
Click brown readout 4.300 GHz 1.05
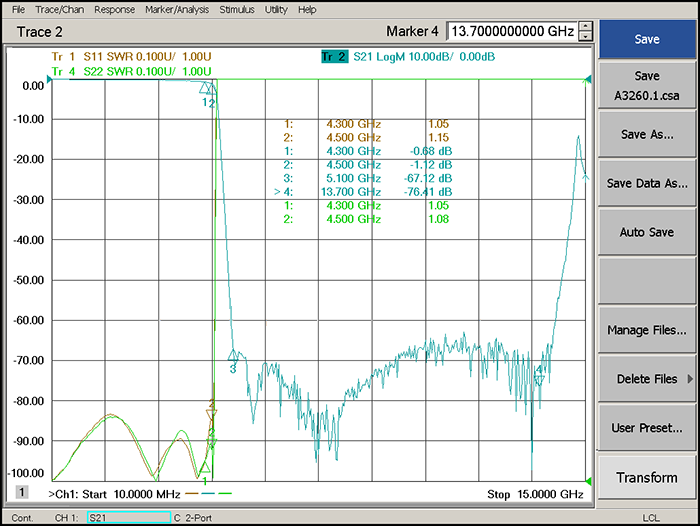[367, 124]
